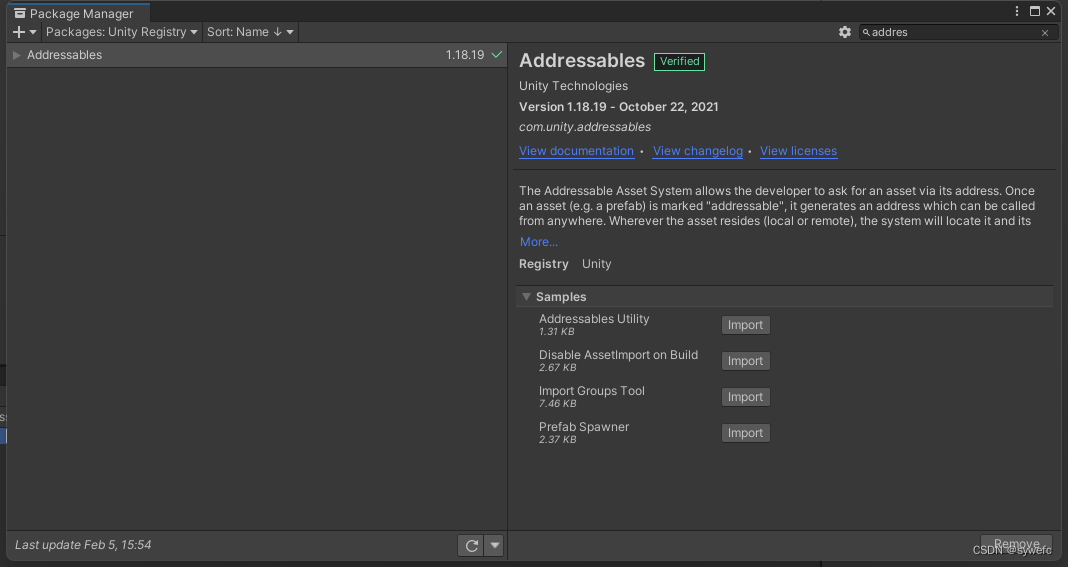Open the Sort: Name dropdown
This screenshot has height=567, width=1068.
point(250,32)
